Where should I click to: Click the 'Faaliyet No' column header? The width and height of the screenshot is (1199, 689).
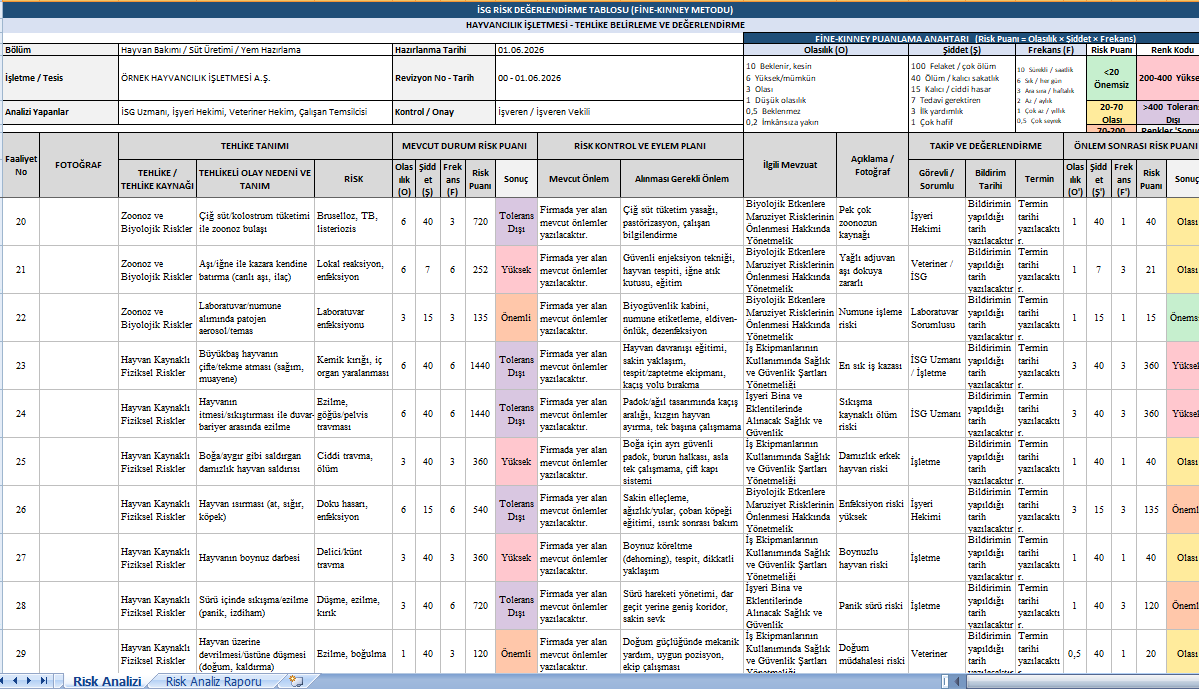pos(21,165)
